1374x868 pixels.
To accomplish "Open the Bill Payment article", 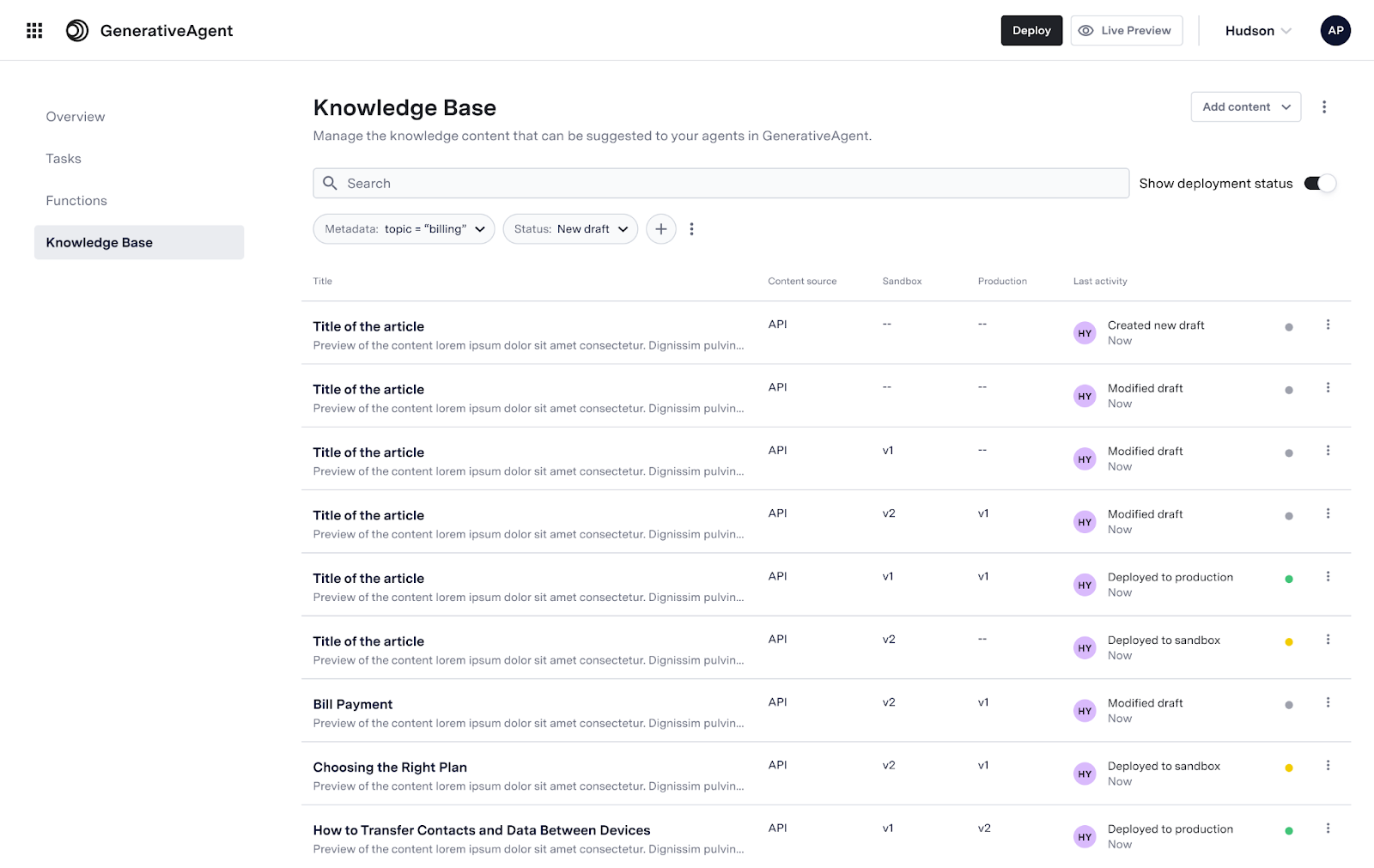I will (x=353, y=705).
